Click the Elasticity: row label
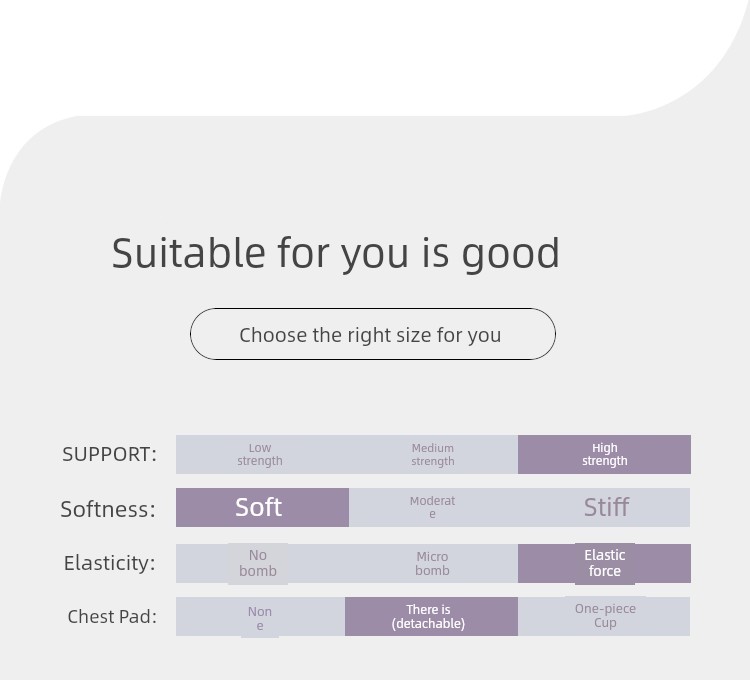This screenshot has width=750, height=680. pos(109,563)
